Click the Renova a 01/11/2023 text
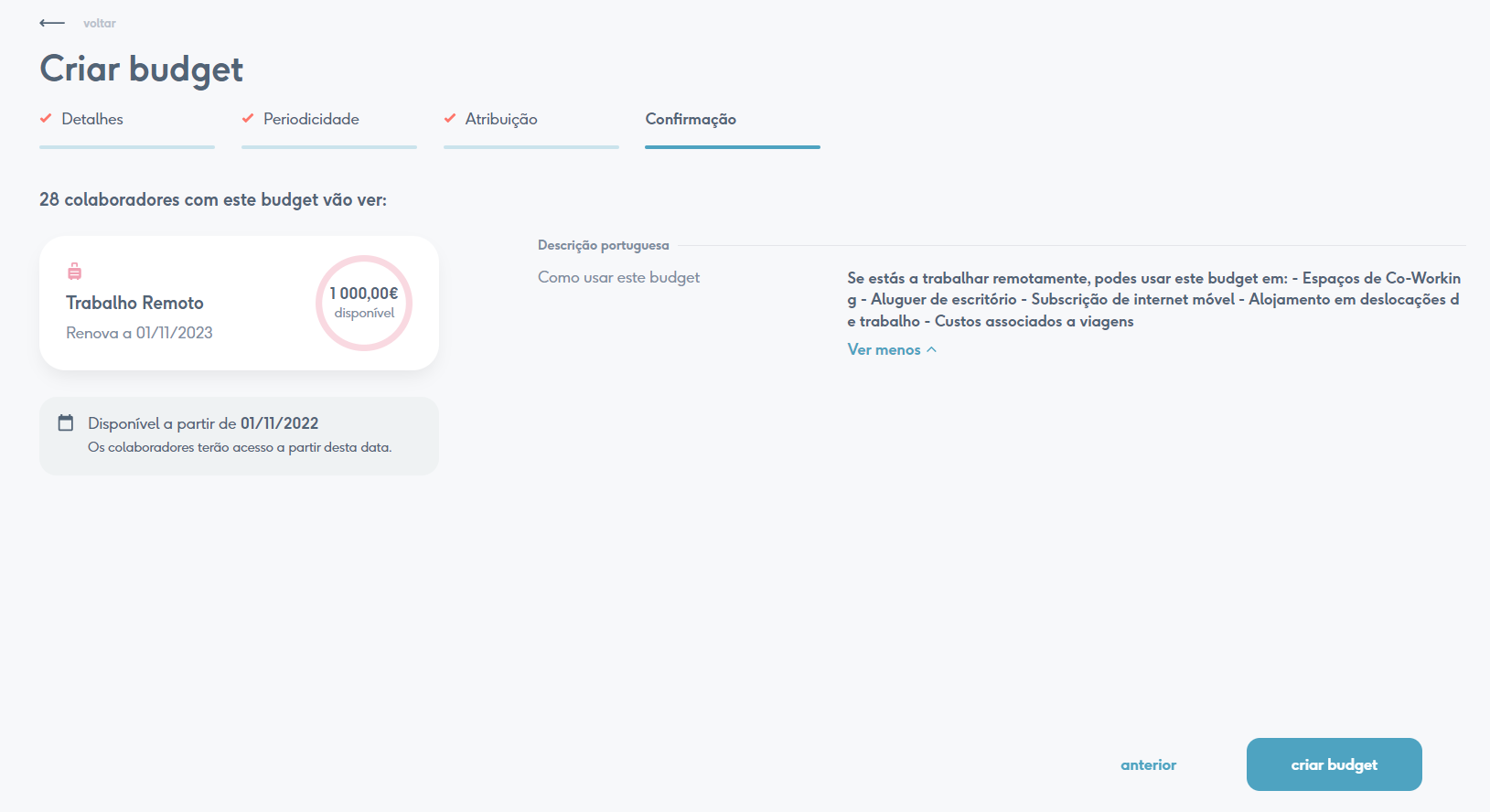This screenshot has height=812, width=1490. click(x=139, y=333)
